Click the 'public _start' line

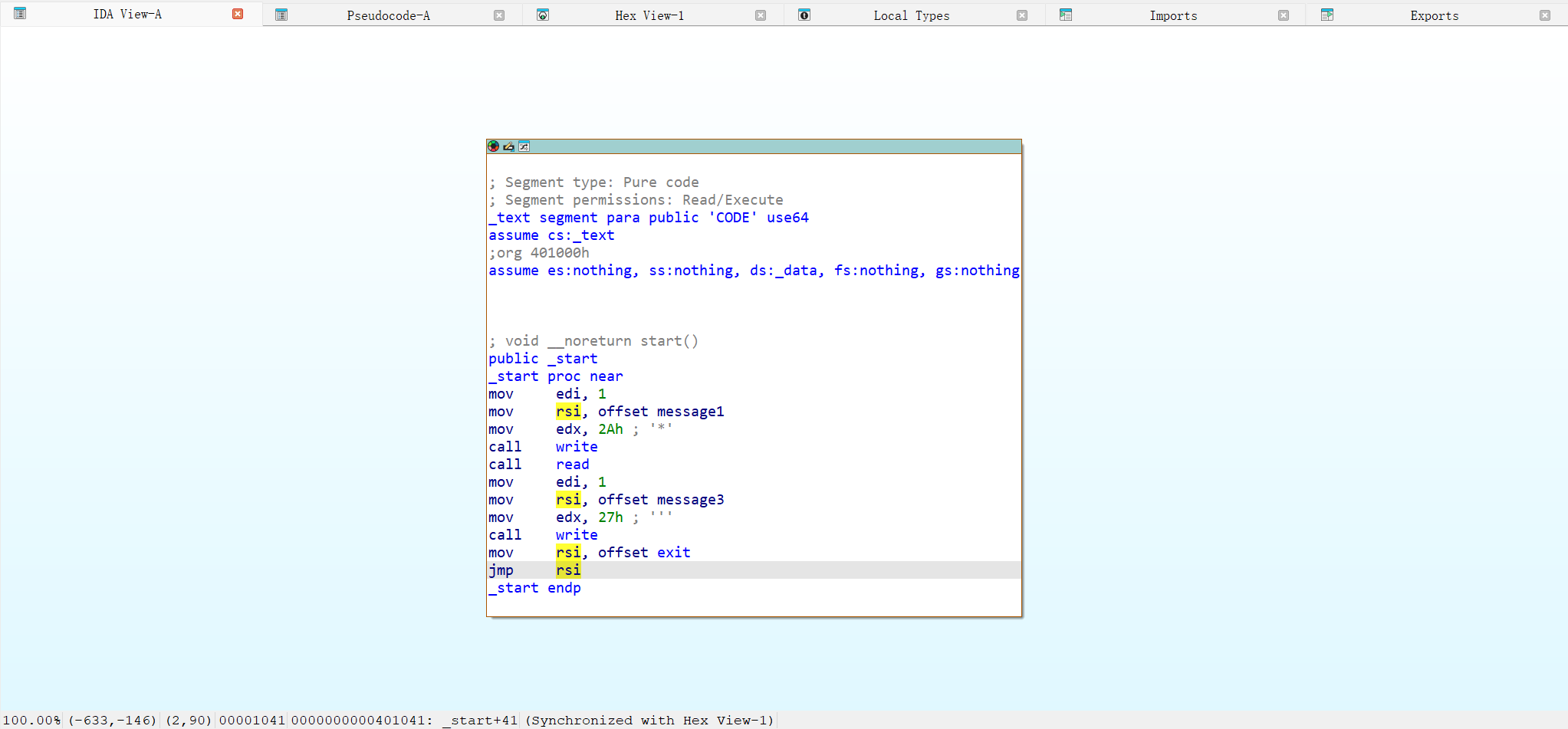(x=543, y=359)
